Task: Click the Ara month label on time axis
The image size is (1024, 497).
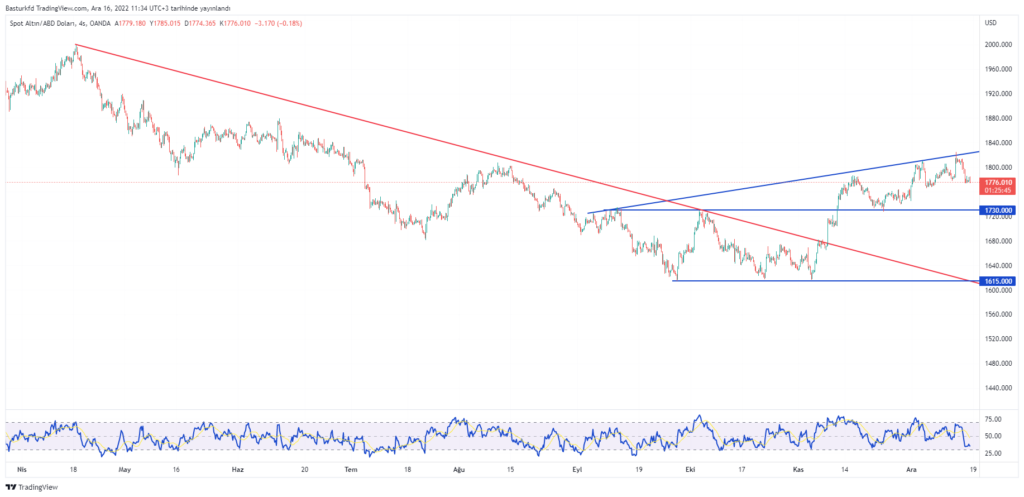Action: 911,469
